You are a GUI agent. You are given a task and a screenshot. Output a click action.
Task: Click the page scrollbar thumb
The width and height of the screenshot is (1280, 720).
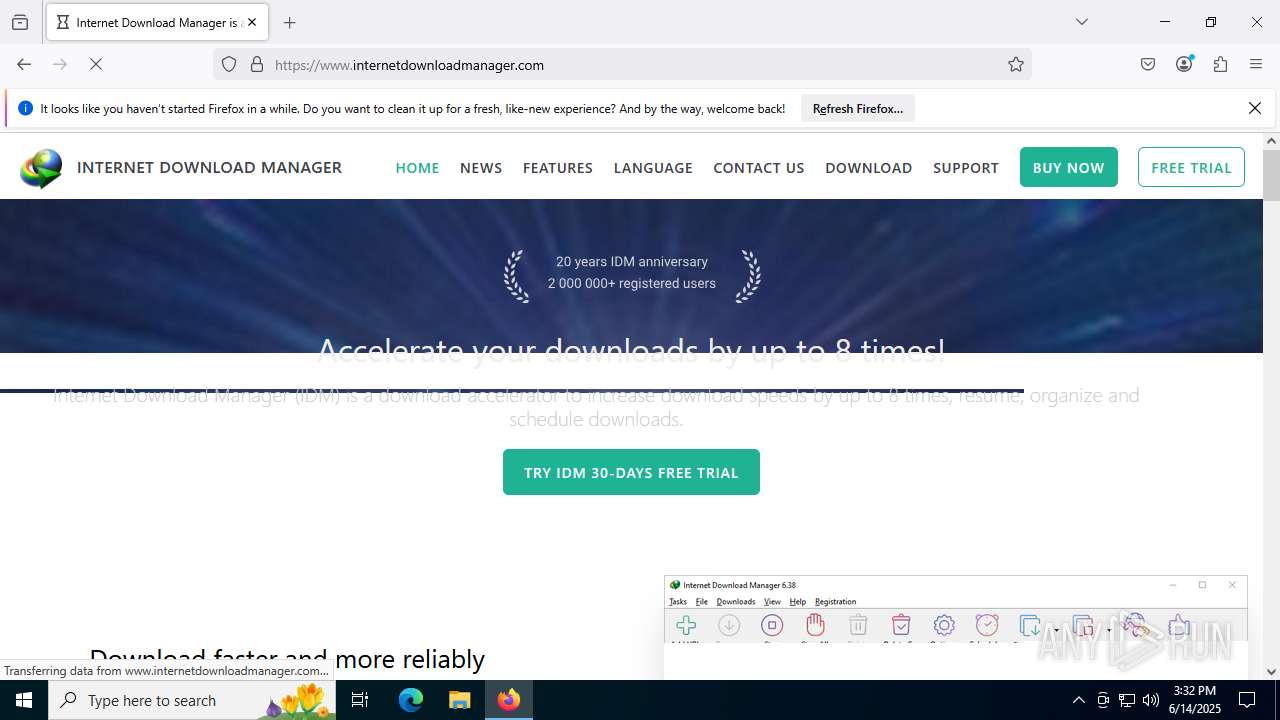point(1271,176)
